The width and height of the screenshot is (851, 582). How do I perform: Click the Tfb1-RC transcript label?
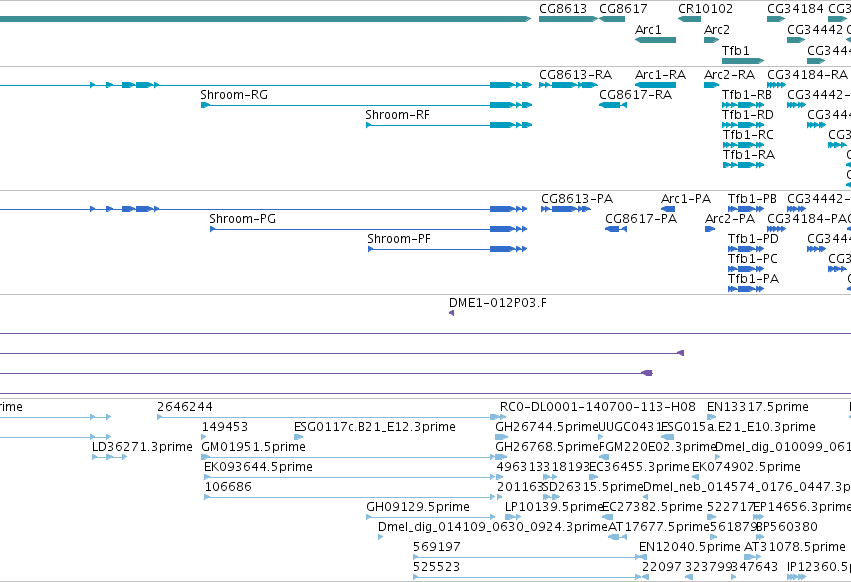tap(748, 135)
